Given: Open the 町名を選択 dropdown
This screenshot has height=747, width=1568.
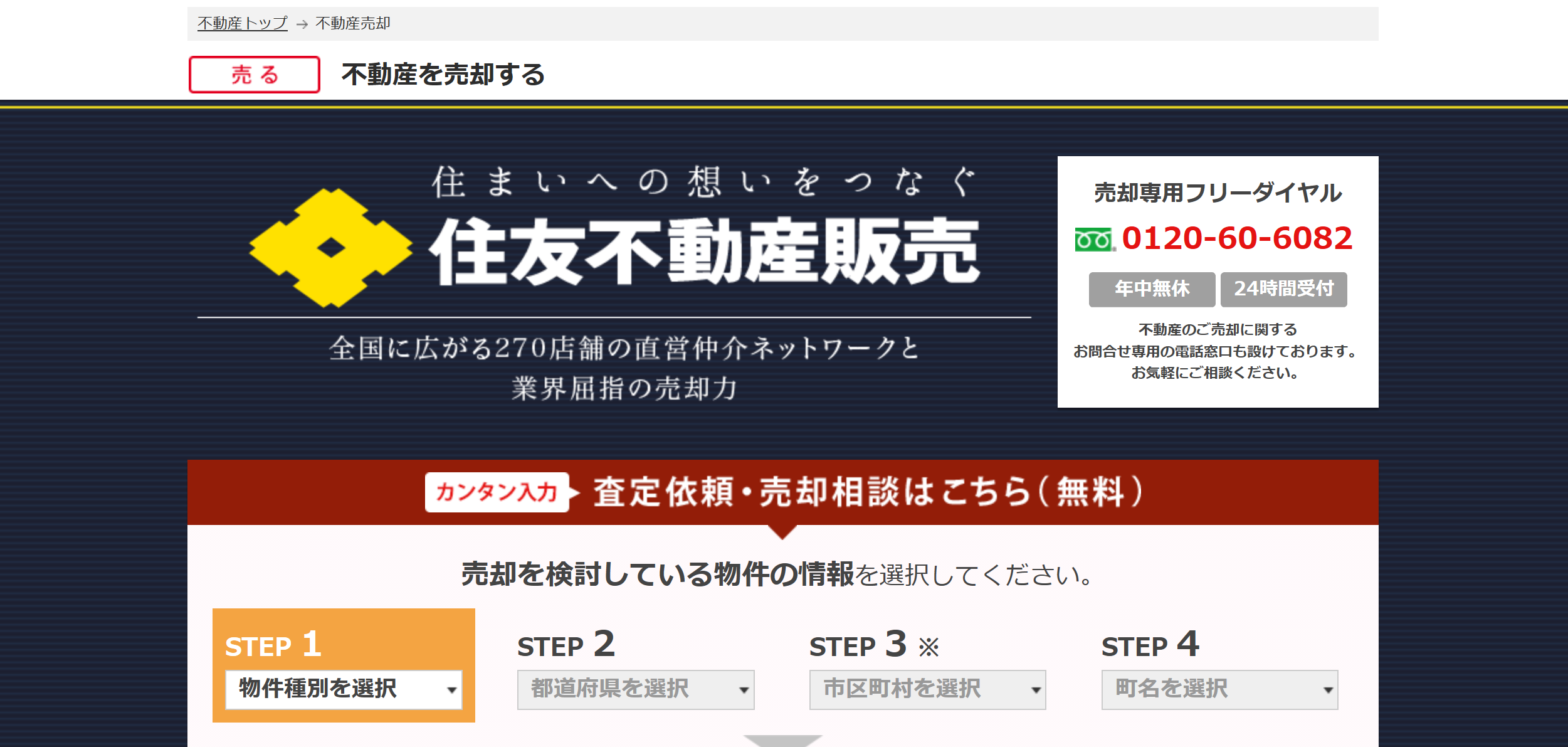Looking at the screenshot, I should (1220, 689).
